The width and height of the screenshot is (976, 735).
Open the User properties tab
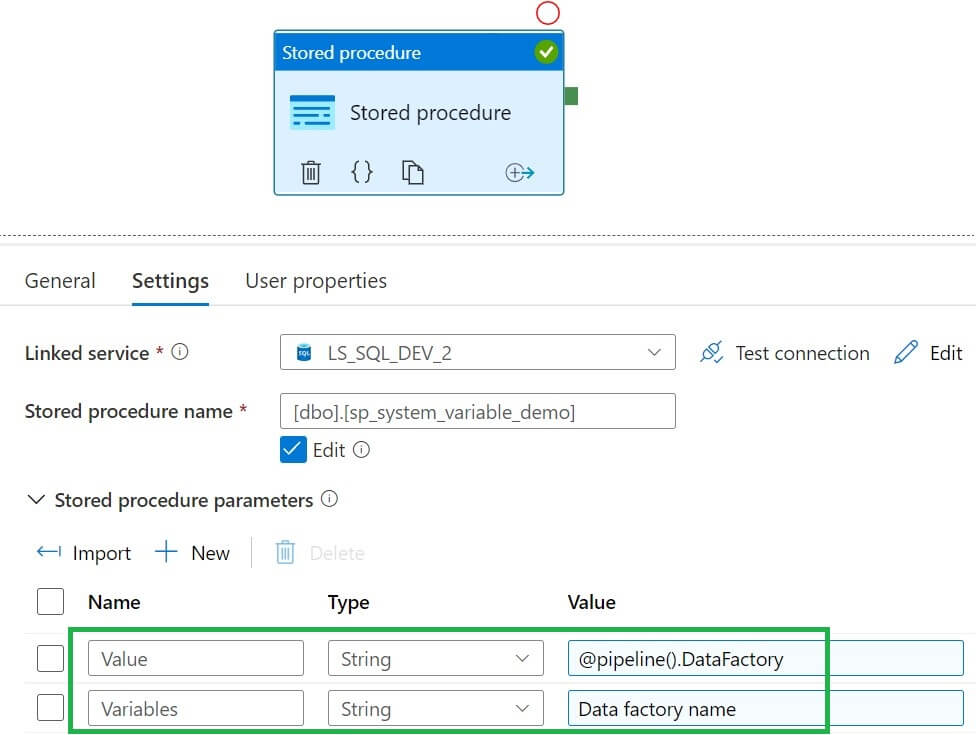coord(316,281)
